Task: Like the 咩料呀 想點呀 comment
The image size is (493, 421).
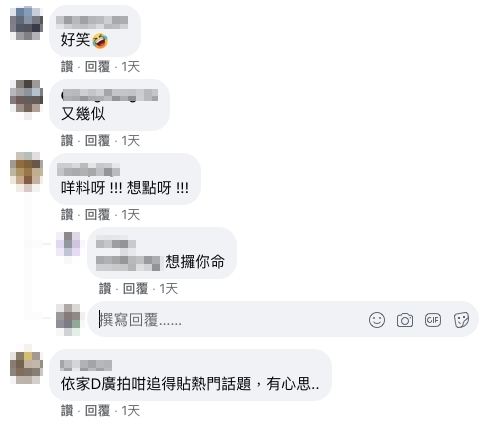Action: pyautogui.click(x=67, y=215)
